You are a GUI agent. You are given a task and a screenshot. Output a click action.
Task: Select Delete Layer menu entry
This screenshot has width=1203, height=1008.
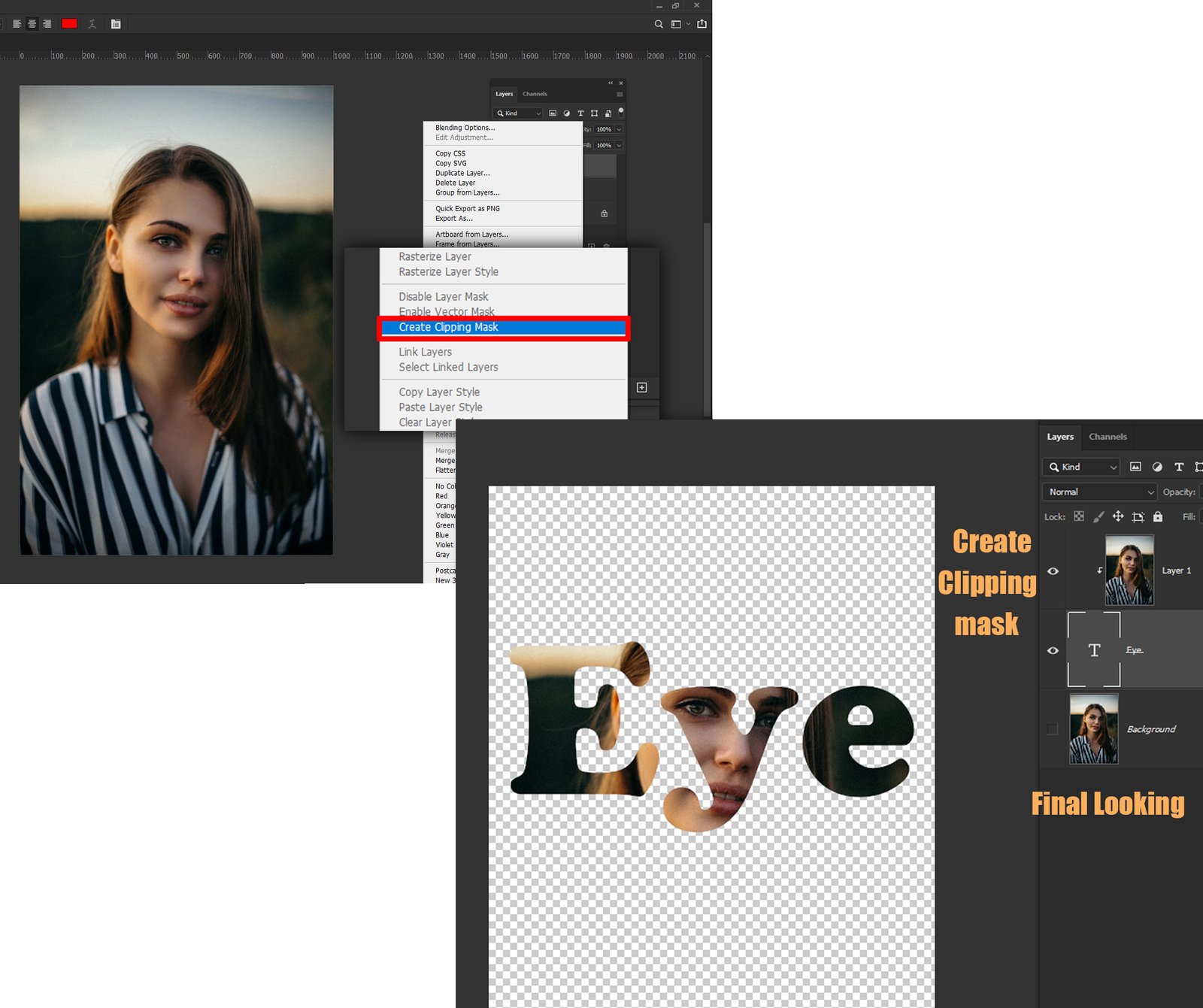[x=455, y=183]
